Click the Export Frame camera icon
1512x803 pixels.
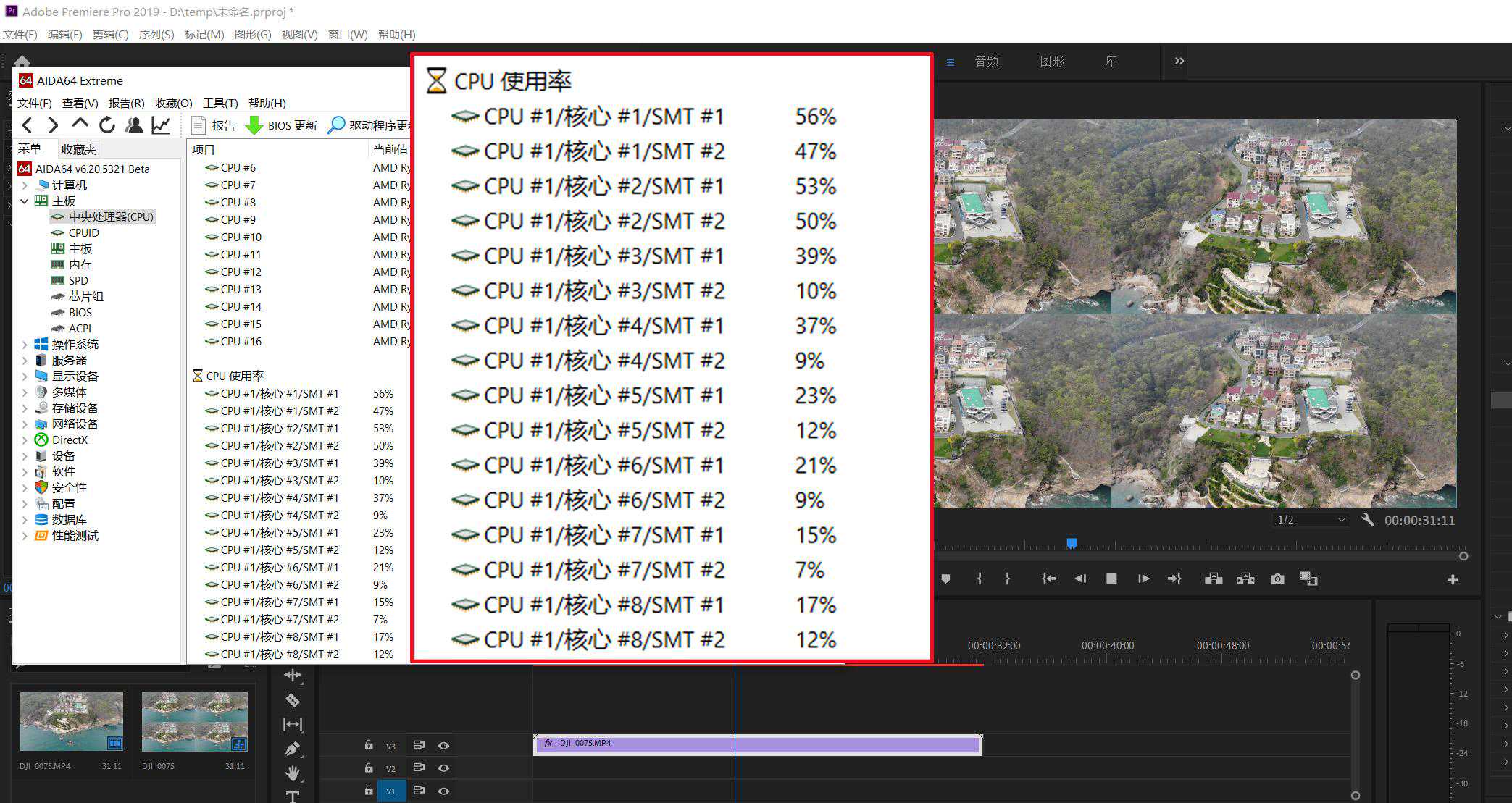pos(1277,579)
